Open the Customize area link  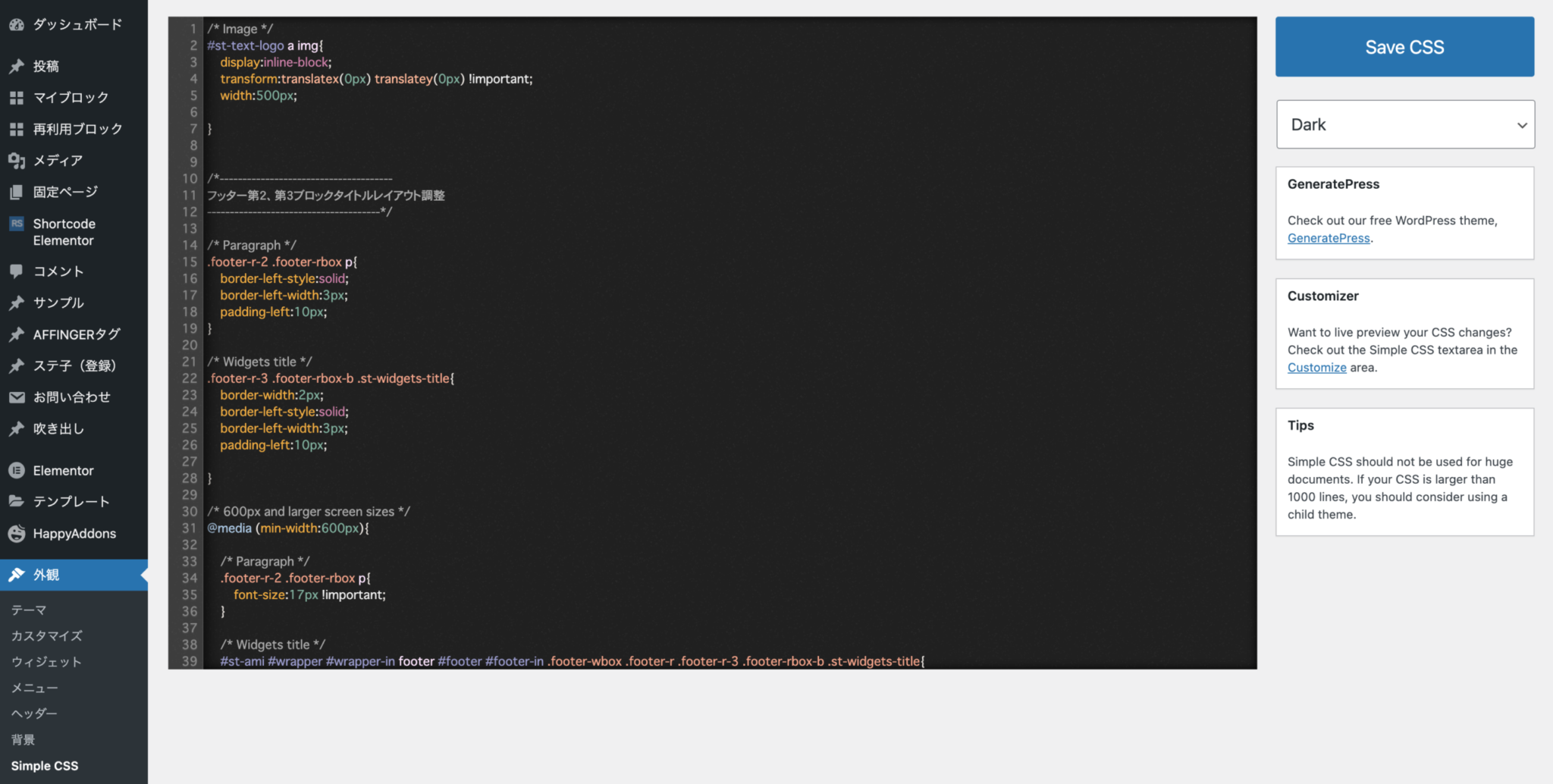pyautogui.click(x=1316, y=368)
